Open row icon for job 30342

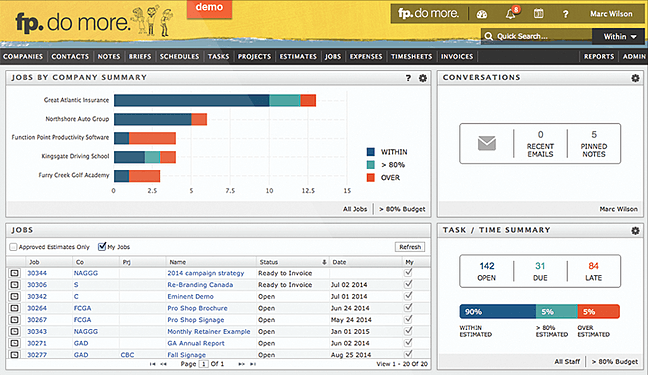click(14, 296)
